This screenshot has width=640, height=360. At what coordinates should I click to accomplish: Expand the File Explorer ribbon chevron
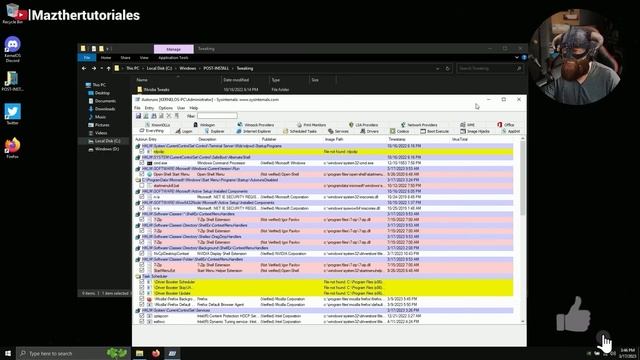pyautogui.click(x=517, y=58)
